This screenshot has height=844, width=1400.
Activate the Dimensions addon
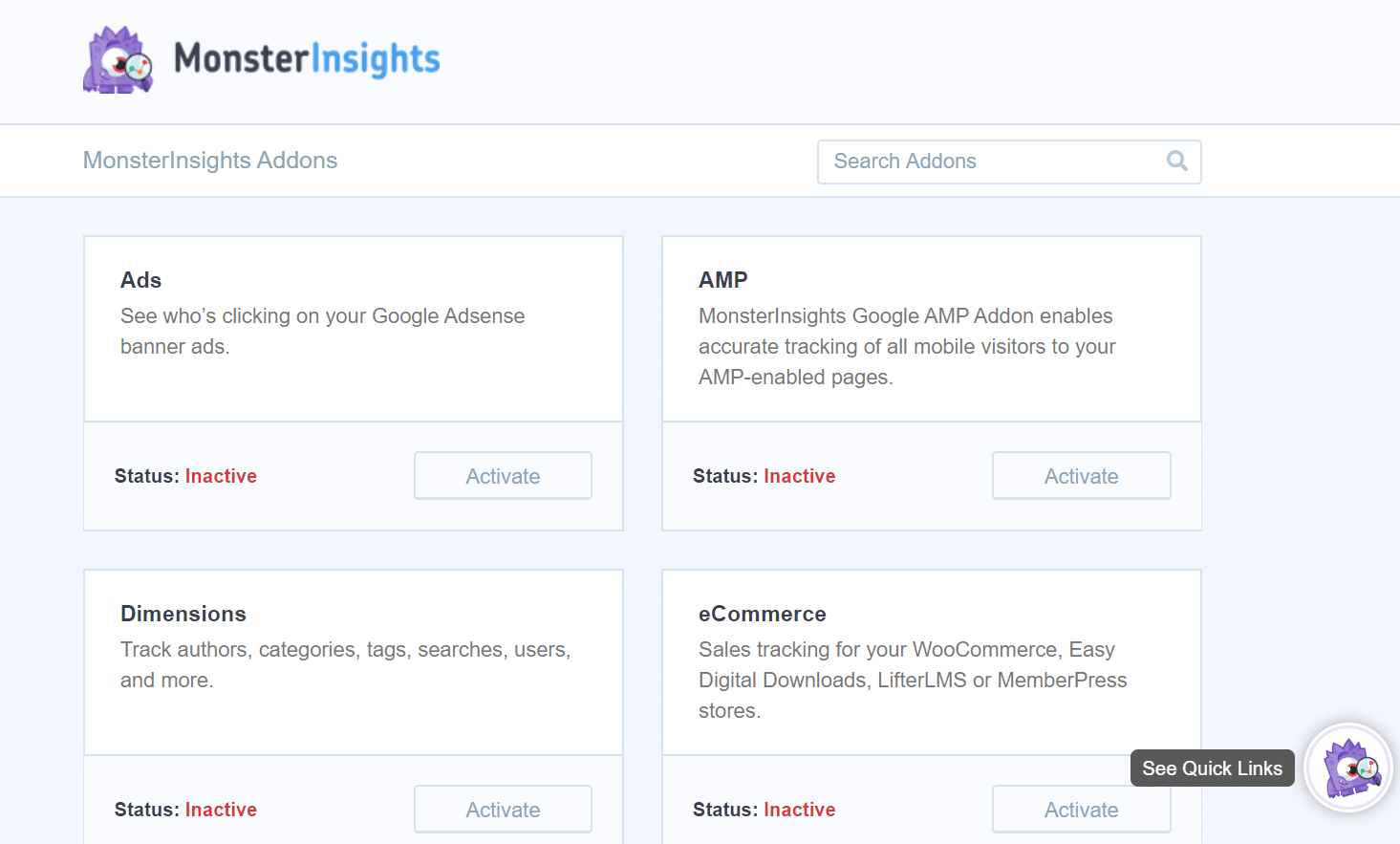(503, 809)
